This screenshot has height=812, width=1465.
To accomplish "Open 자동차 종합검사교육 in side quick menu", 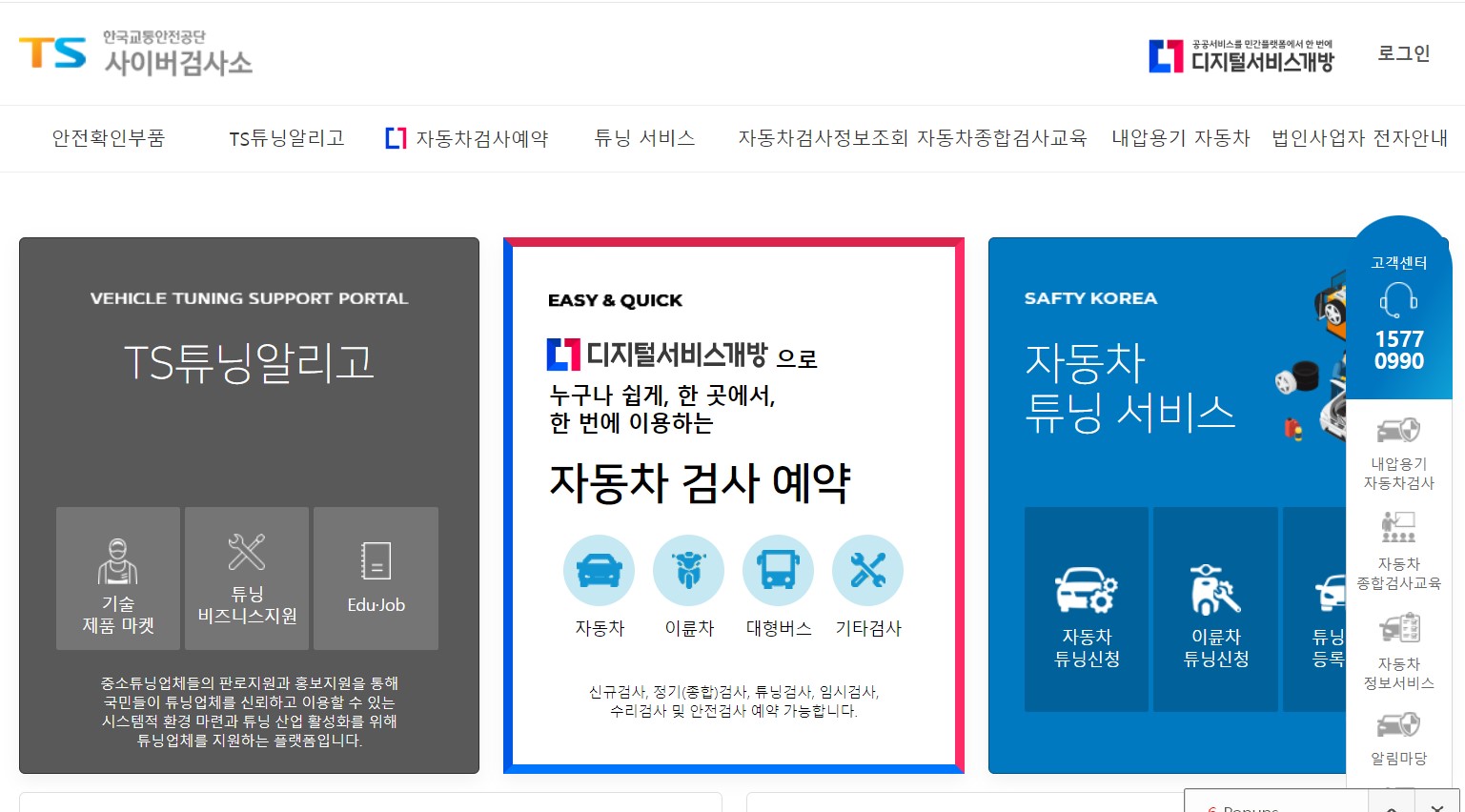I will (x=1398, y=551).
